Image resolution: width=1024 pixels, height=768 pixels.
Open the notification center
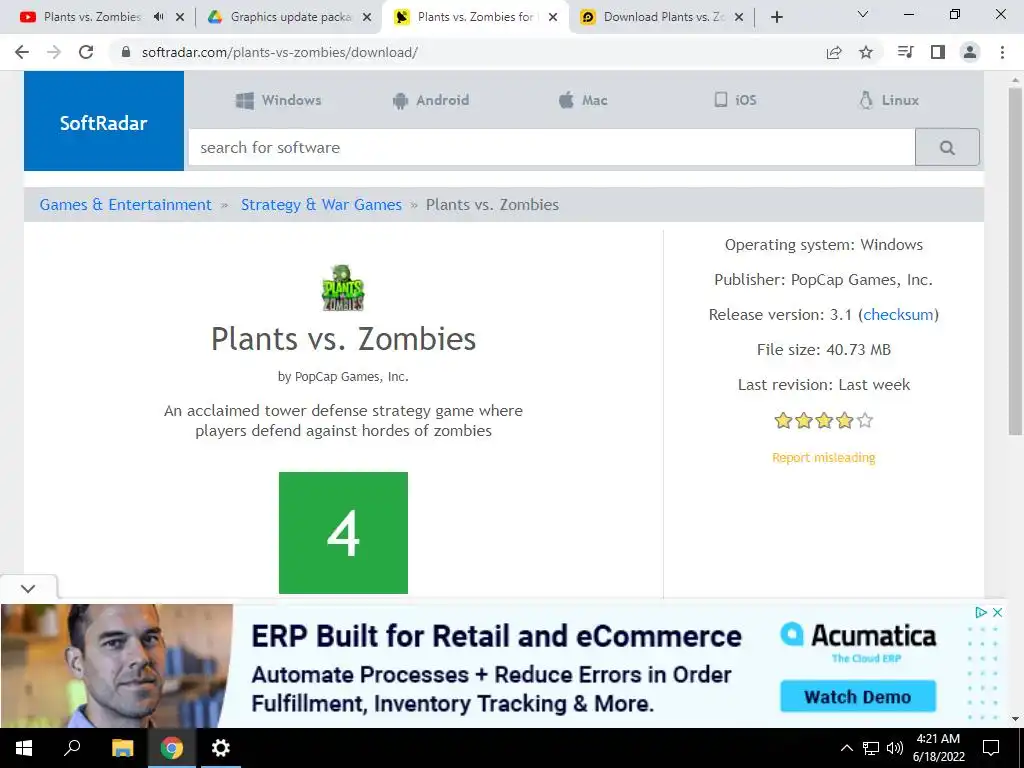[x=991, y=748]
